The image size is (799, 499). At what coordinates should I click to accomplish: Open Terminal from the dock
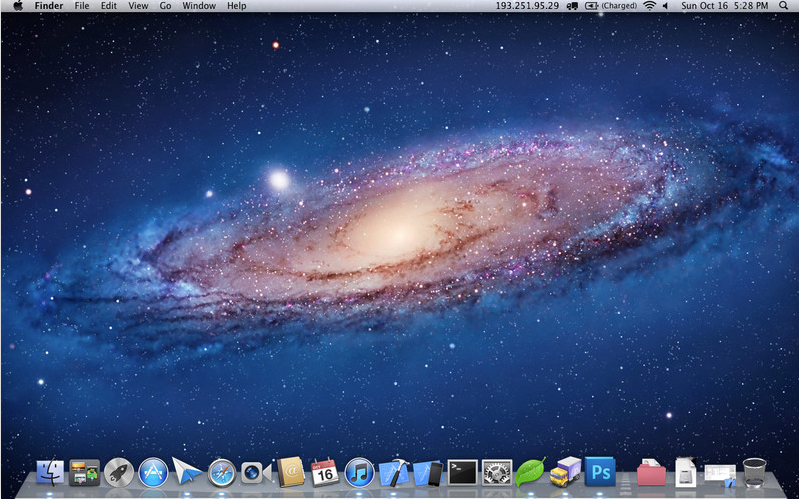[x=462, y=472]
